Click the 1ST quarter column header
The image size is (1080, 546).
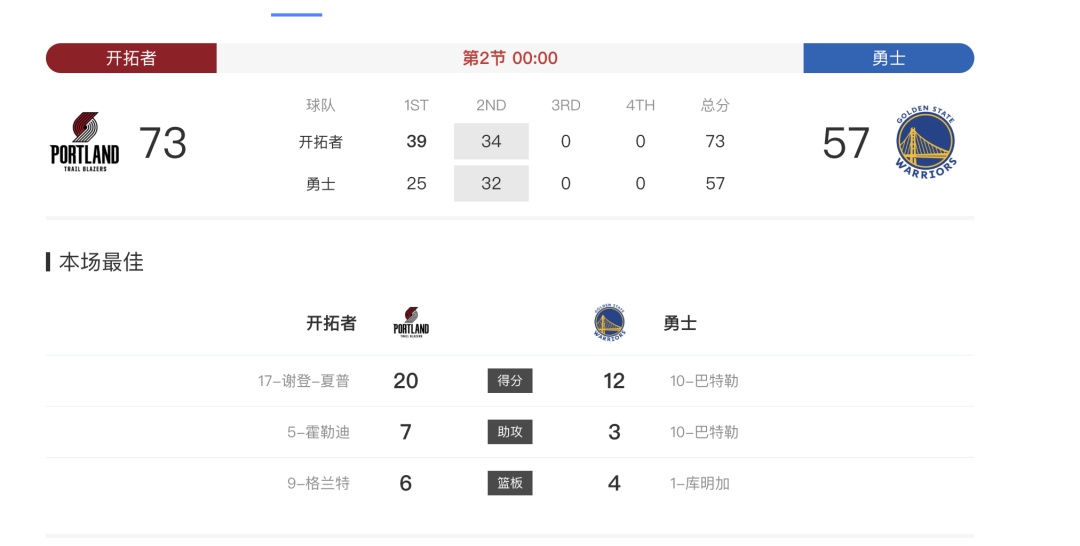click(x=416, y=105)
